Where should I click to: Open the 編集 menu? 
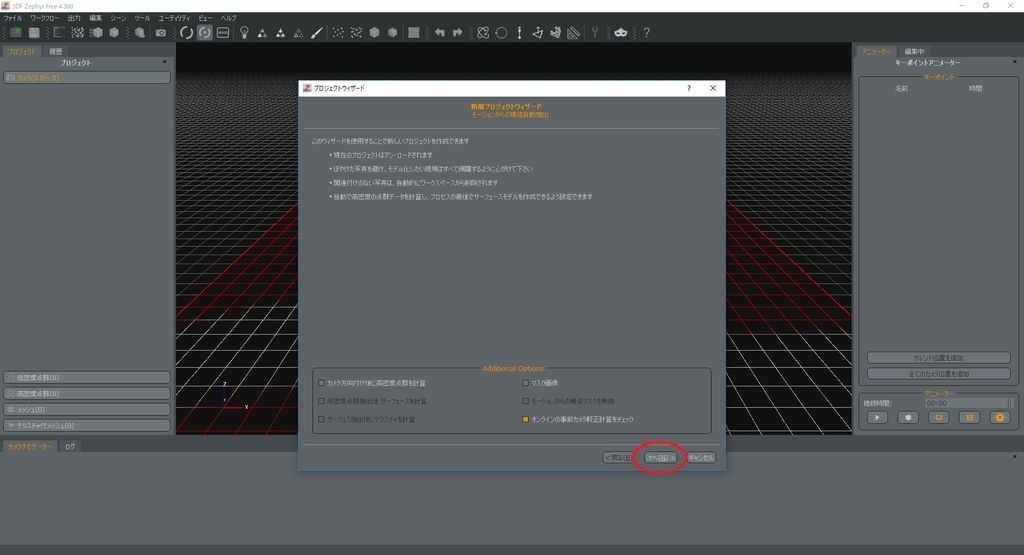click(x=95, y=18)
